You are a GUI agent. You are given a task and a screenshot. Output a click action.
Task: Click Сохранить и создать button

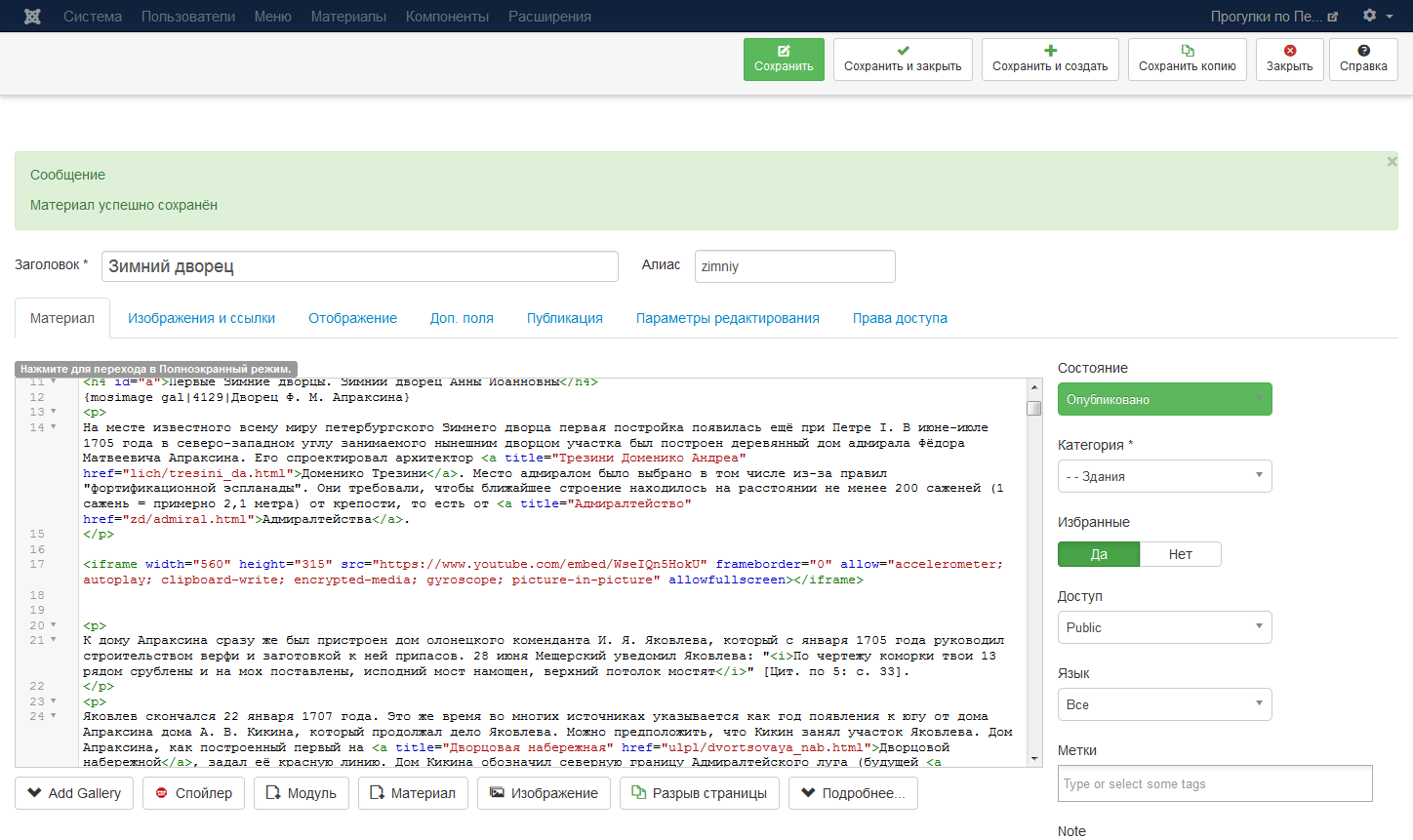point(1050,59)
